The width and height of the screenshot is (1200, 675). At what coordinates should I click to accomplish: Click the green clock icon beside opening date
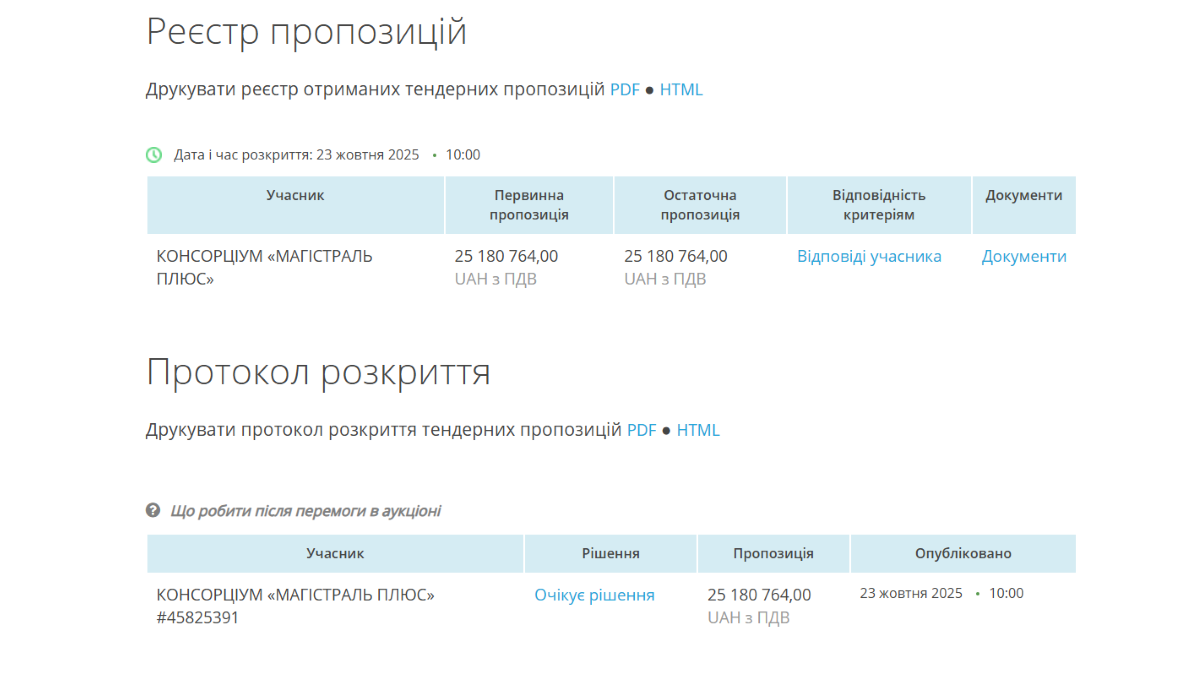tap(154, 155)
